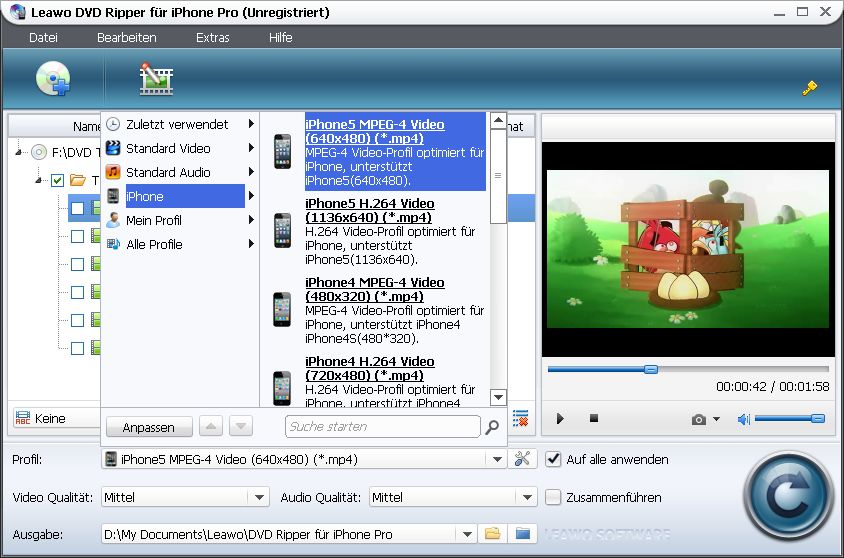Click the Mein Profil person icon
This screenshot has width=844, height=558.
pos(113,220)
